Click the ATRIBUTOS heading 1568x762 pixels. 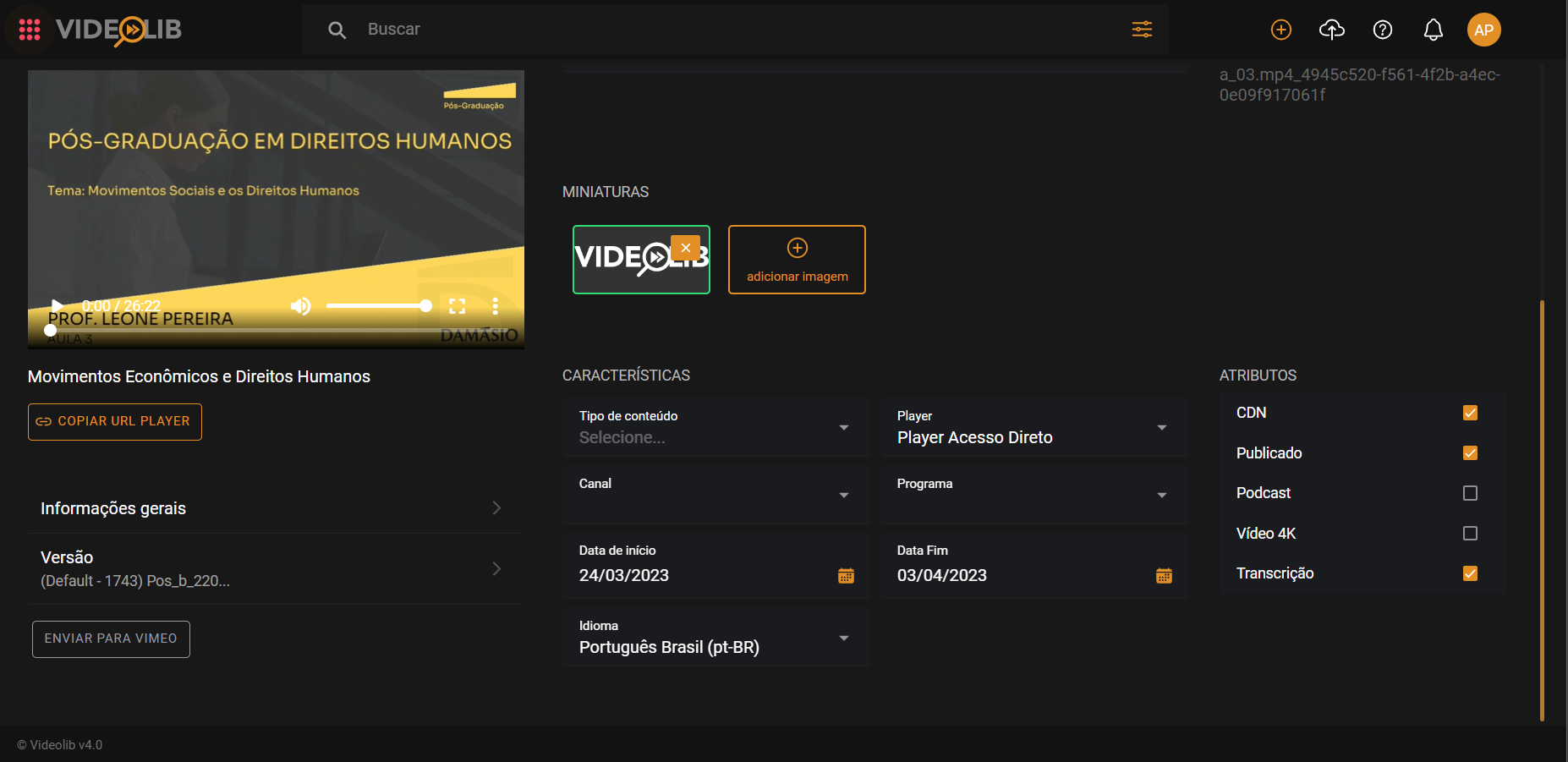point(1258,376)
